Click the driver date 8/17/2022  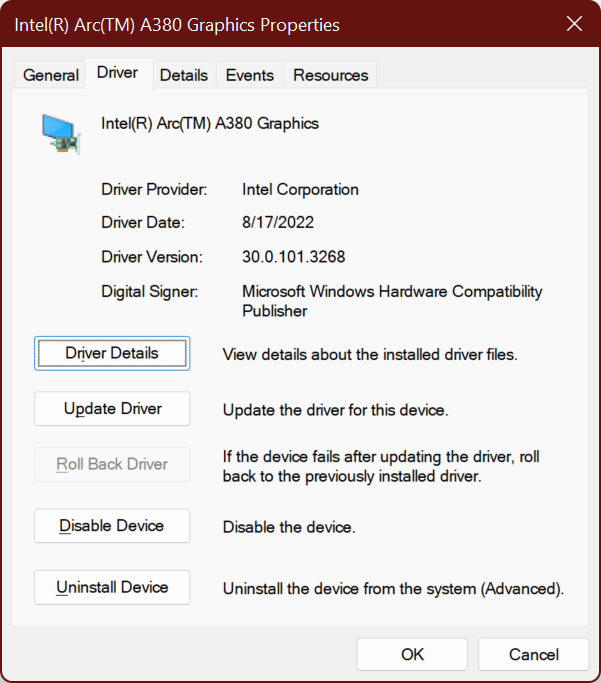[278, 223]
